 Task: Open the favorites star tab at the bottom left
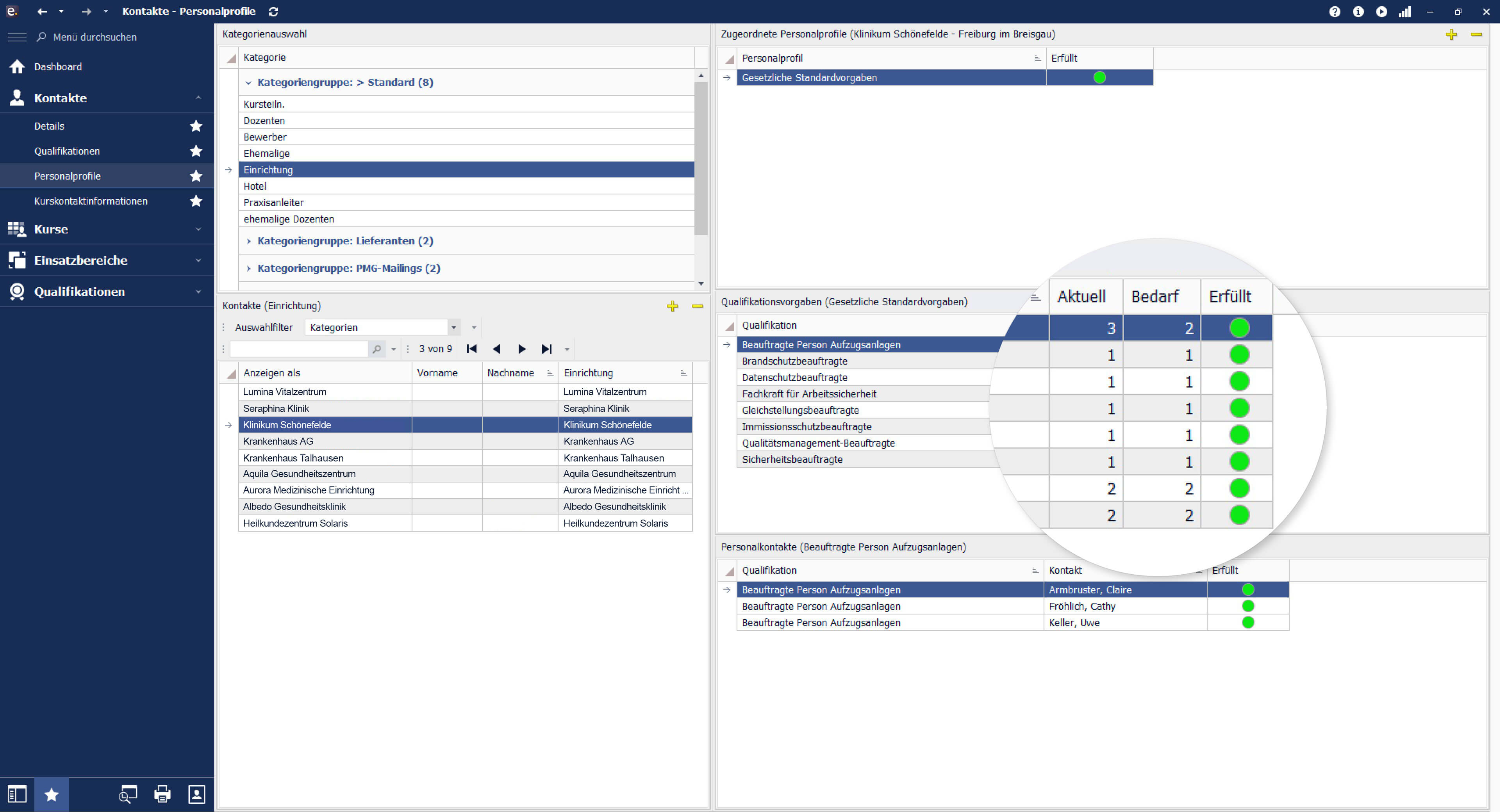pyautogui.click(x=52, y=794)
